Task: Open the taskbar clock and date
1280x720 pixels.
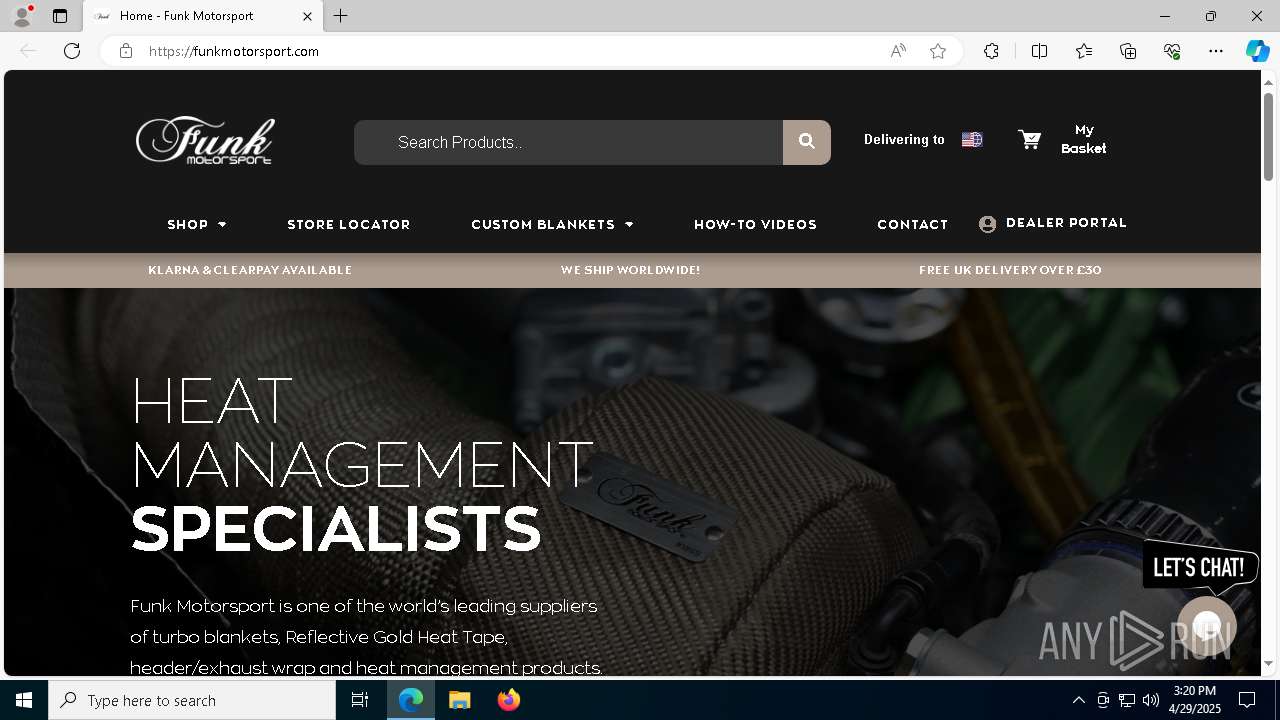Action: pos(1195,700)
